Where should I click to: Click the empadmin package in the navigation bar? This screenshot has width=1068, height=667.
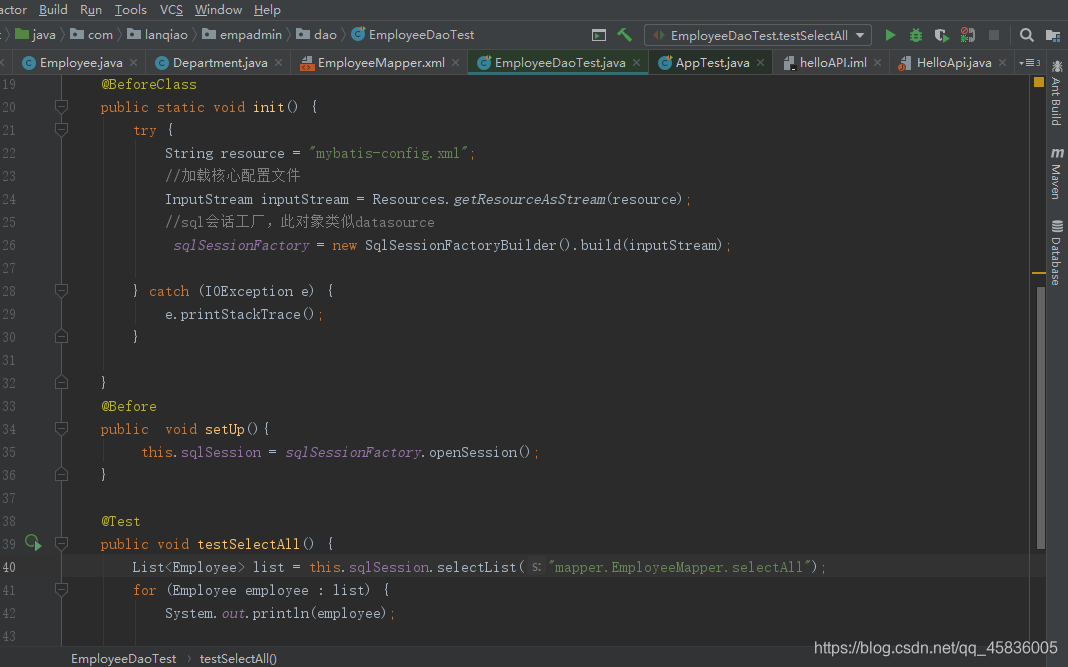(242, 35)
